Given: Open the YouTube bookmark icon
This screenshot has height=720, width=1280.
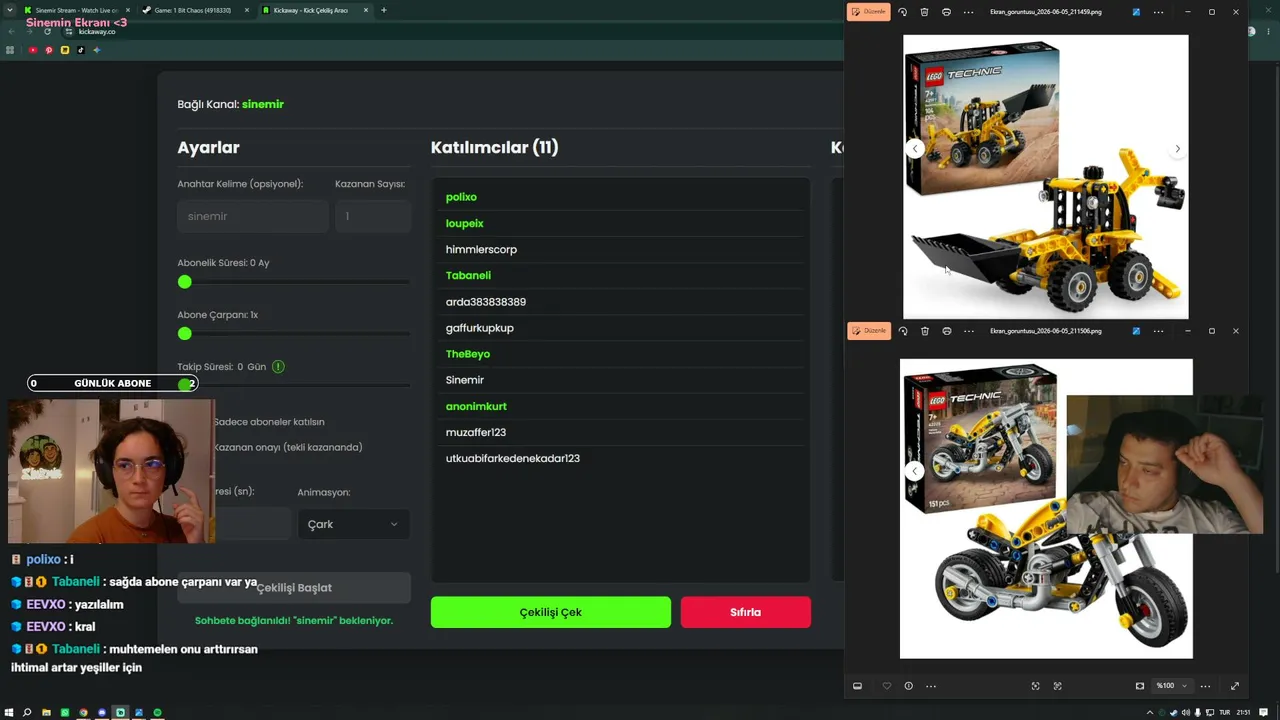Looking at the screenshot, I should [x=33, y=50].
